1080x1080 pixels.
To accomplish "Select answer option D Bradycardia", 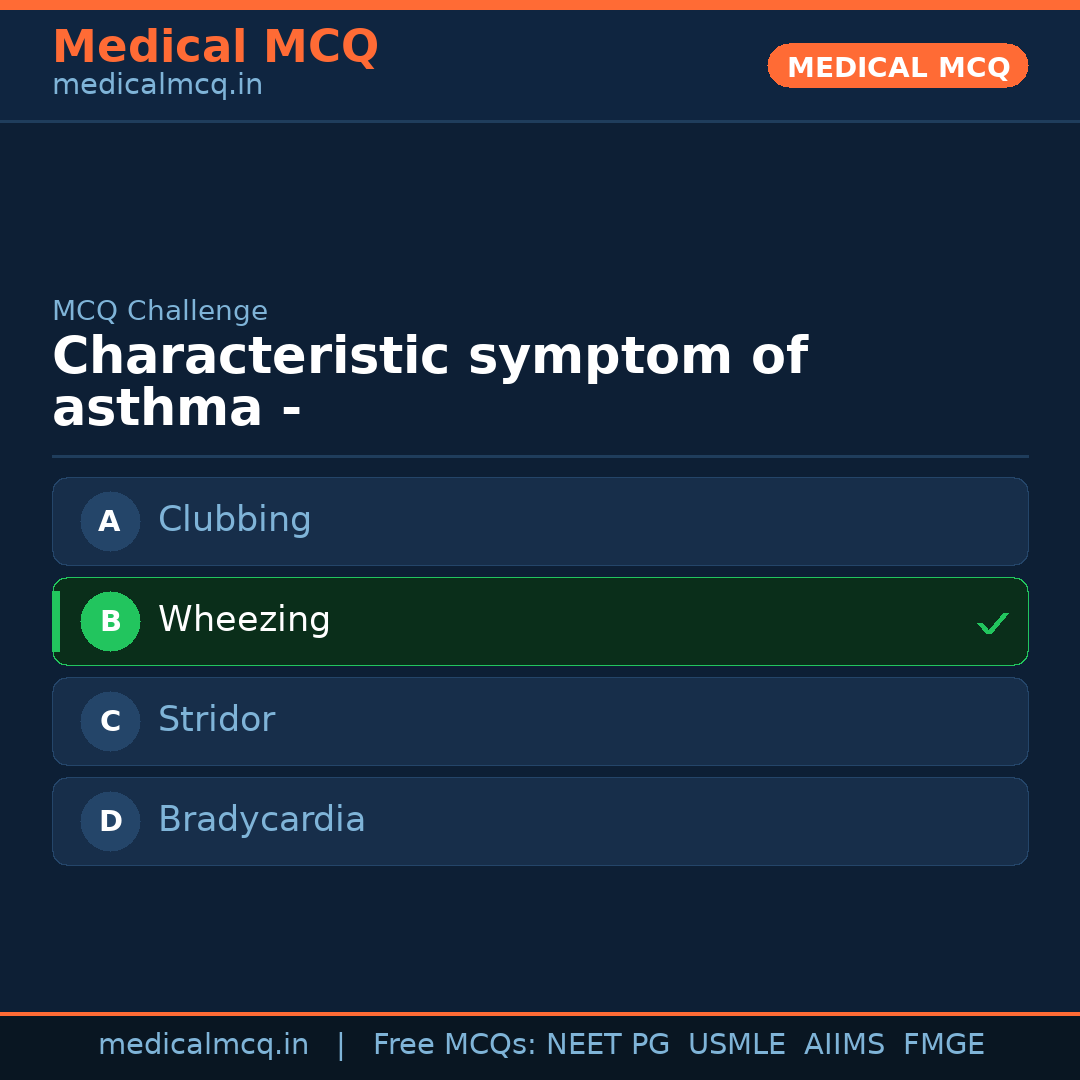I will coord(540,821).
